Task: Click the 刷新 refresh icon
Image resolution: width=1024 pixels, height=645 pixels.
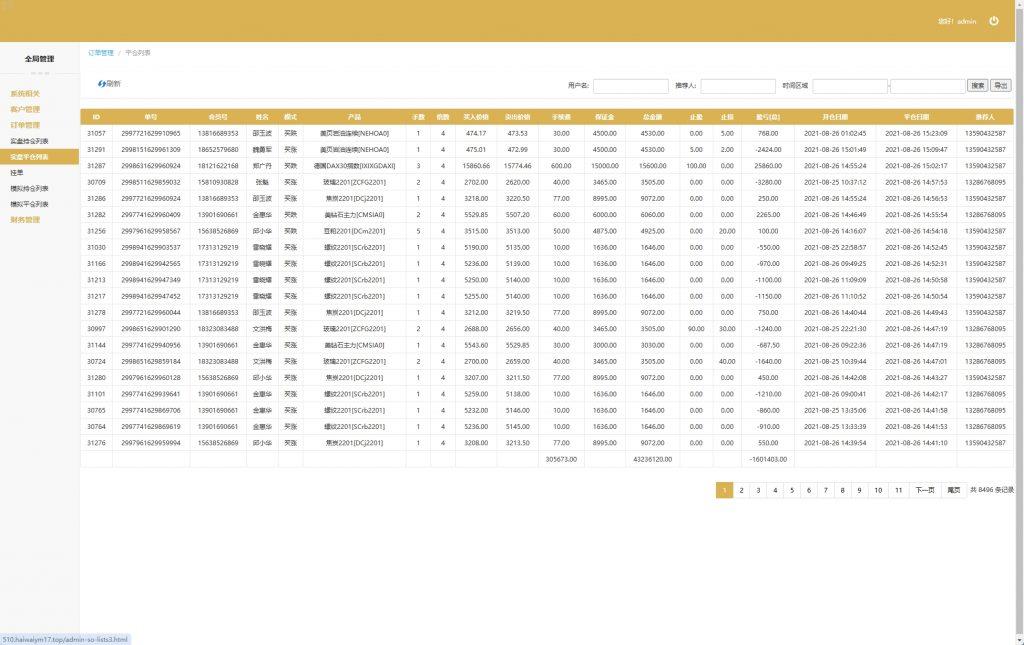Action: tap(102, 84)
